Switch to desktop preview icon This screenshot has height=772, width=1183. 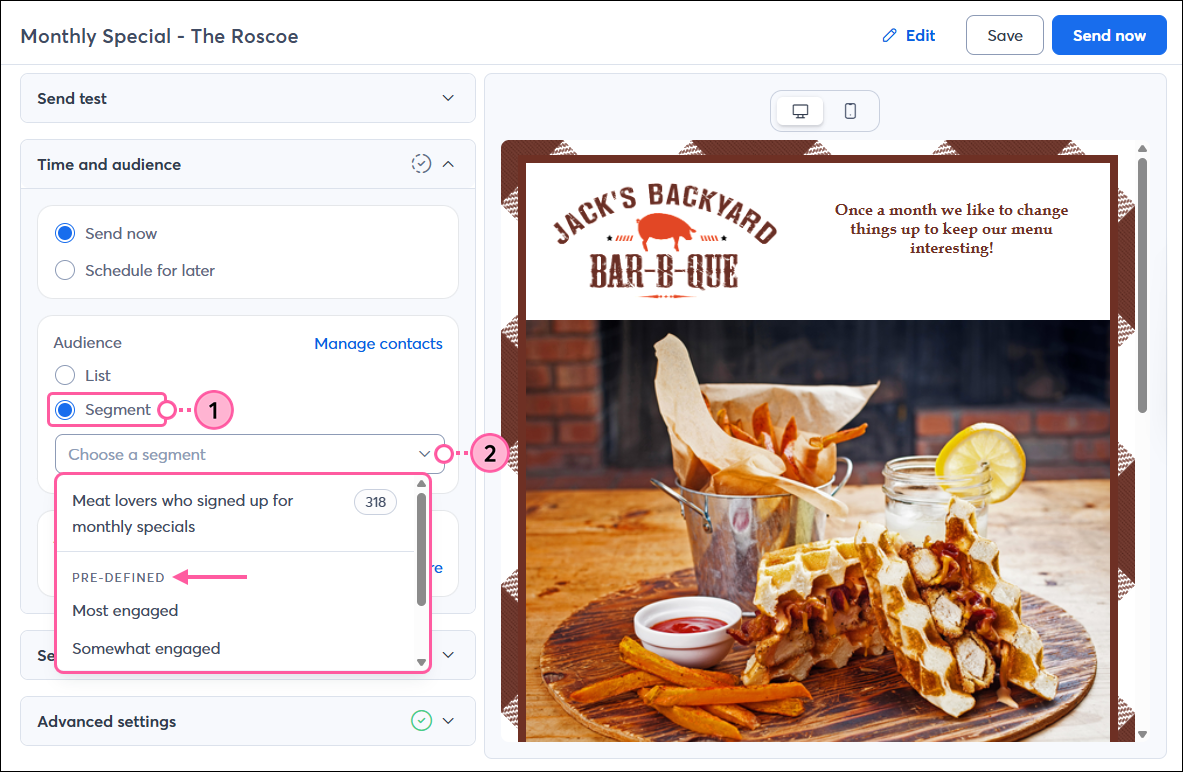(x=800, y=111)
